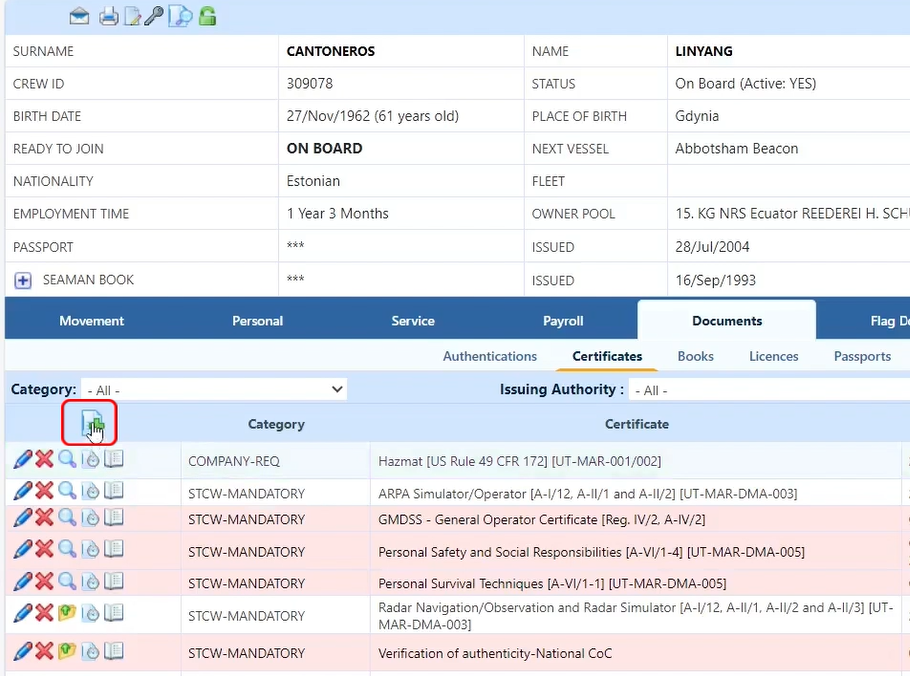This screenshot has width=910, height=676.
Task: View the Hazmat certificate with magnifier
Action: 67,459
